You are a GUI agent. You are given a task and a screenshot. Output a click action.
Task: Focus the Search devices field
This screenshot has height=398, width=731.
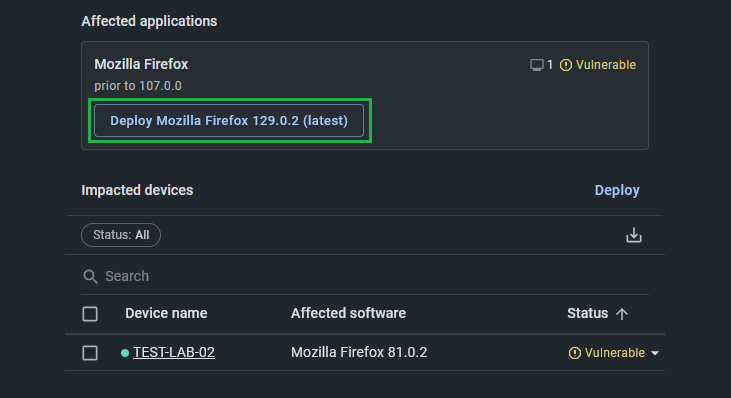click(365, 276)
